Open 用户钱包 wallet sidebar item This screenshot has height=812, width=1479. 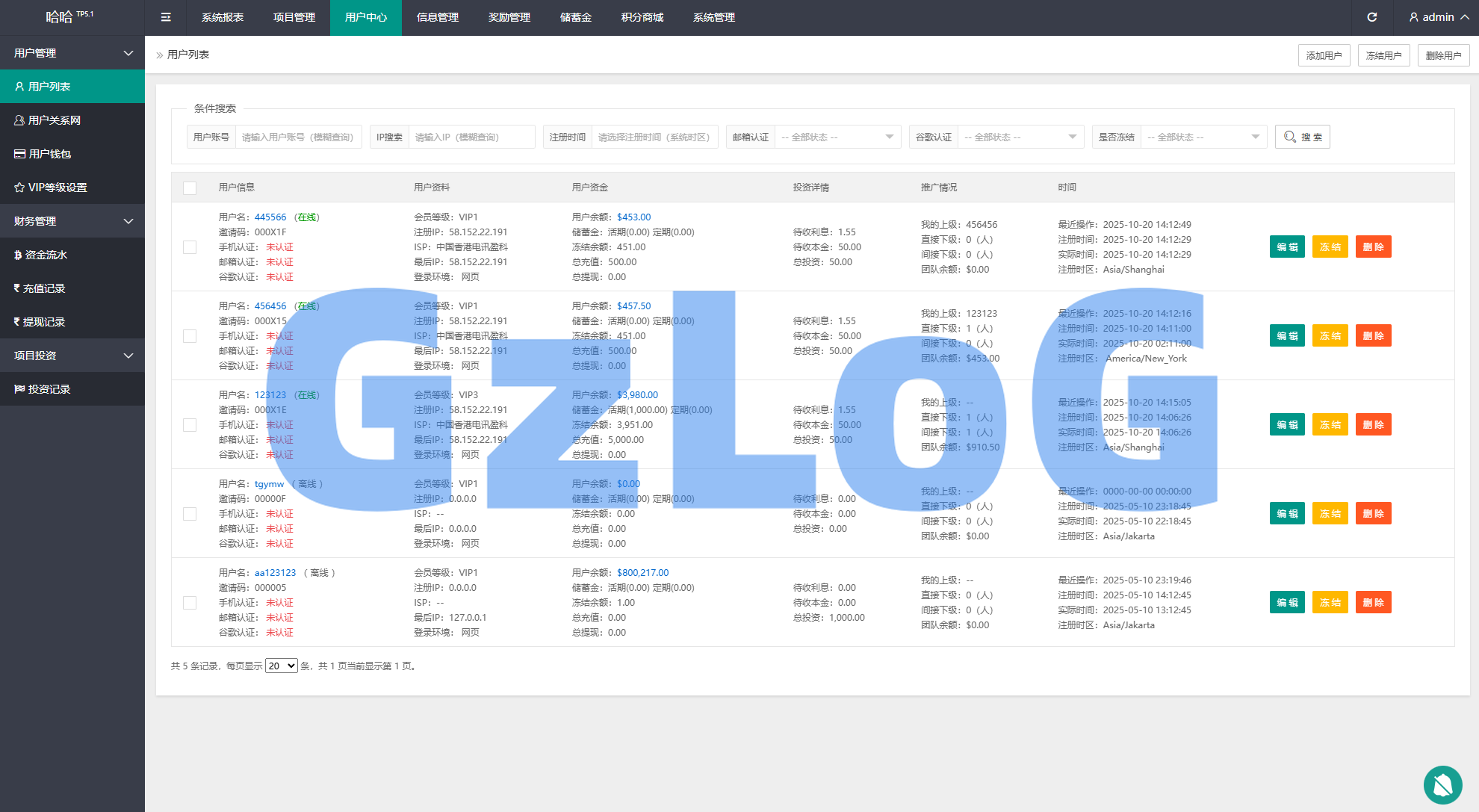pos(49,154)
